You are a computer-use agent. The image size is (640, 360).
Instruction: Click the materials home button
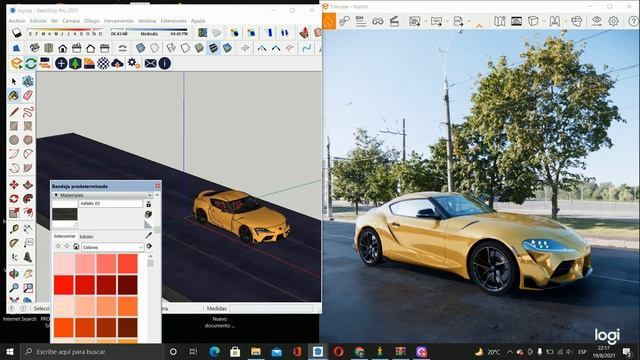[x=76, y=247]
